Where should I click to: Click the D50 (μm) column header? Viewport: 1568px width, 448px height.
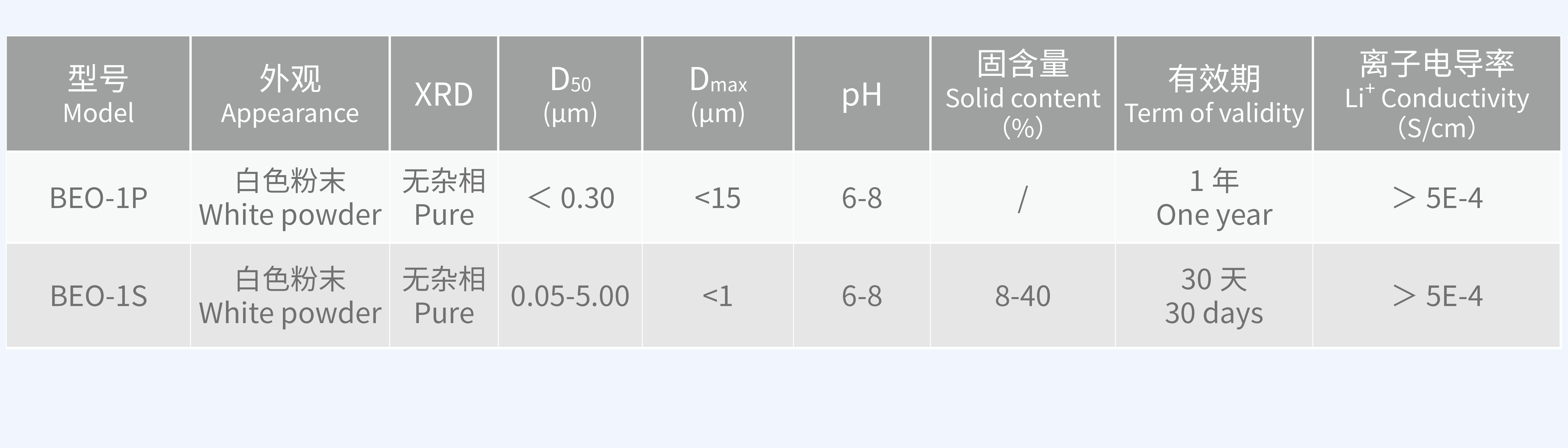click(x=570, y=94)
